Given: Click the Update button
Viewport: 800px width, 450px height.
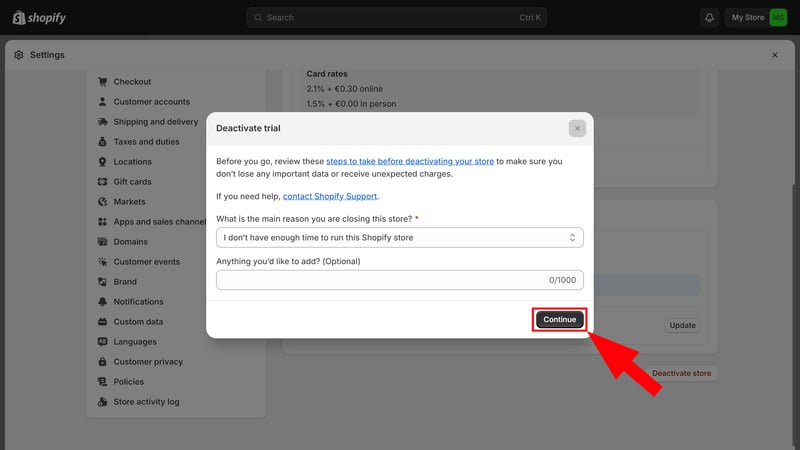Looking at the screenshot, I should [x=682, y=325].
